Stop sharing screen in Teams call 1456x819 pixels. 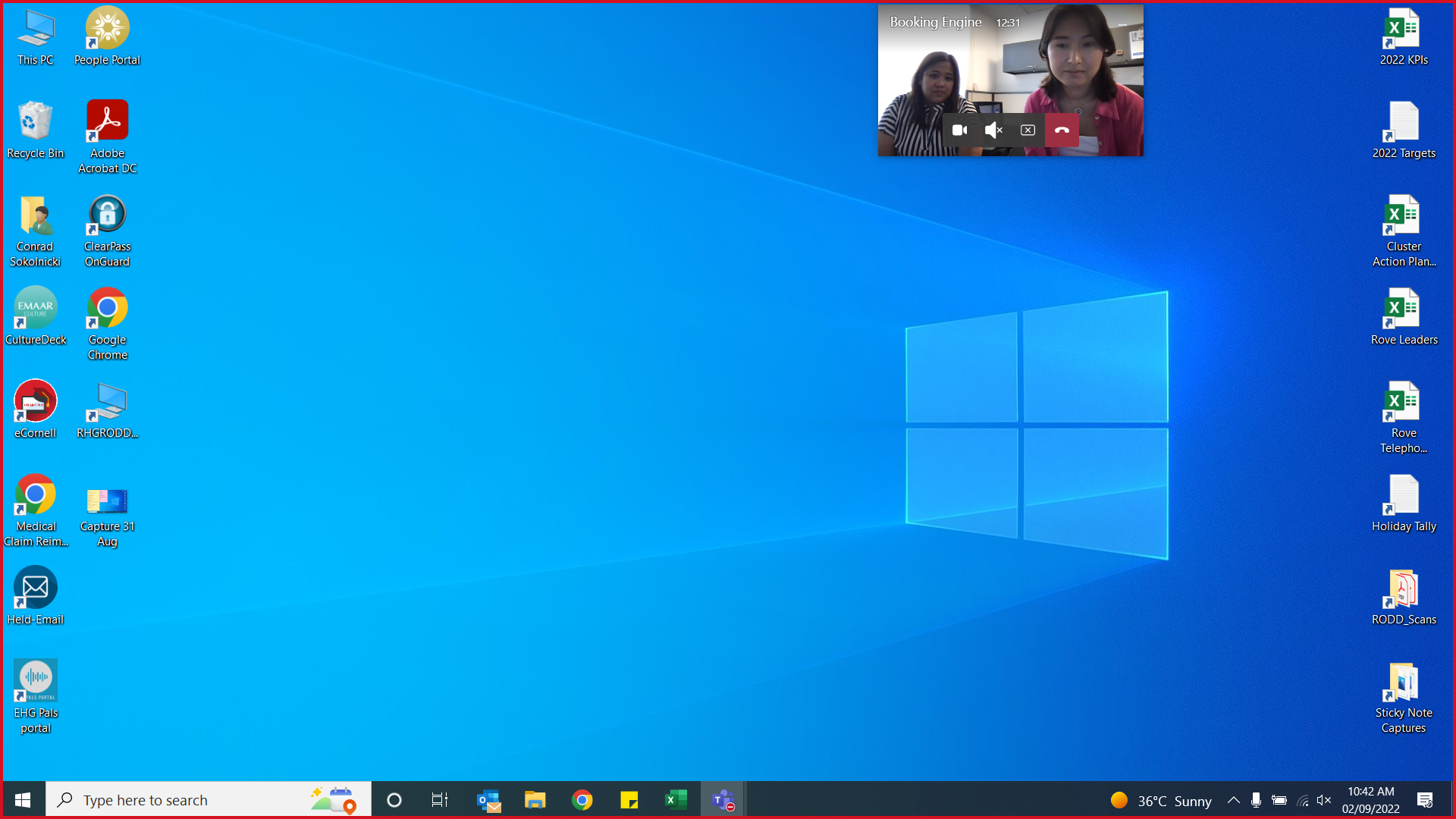pyautogui.click(x=1028, y=130)
